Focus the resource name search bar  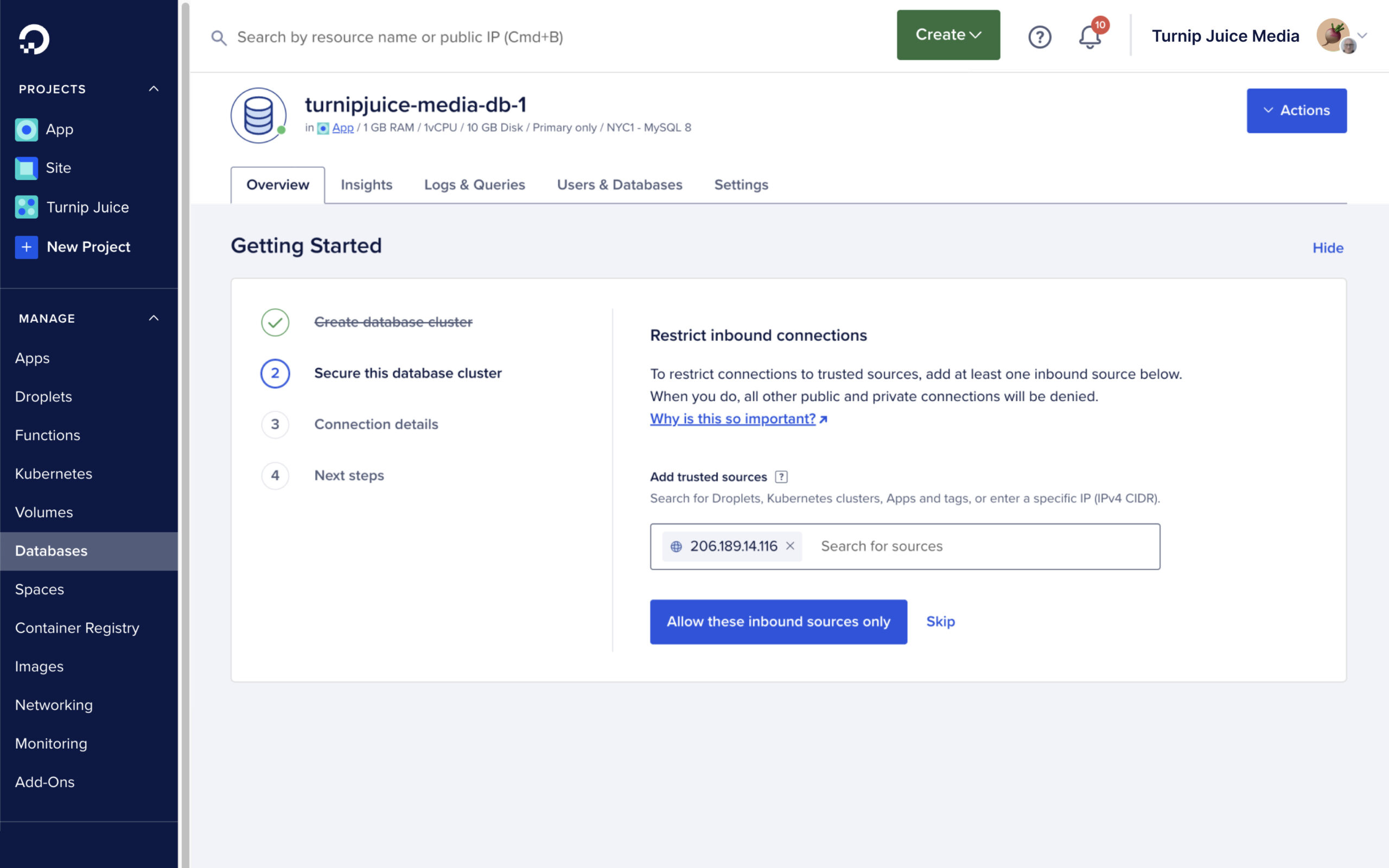[x=400, y=37]
